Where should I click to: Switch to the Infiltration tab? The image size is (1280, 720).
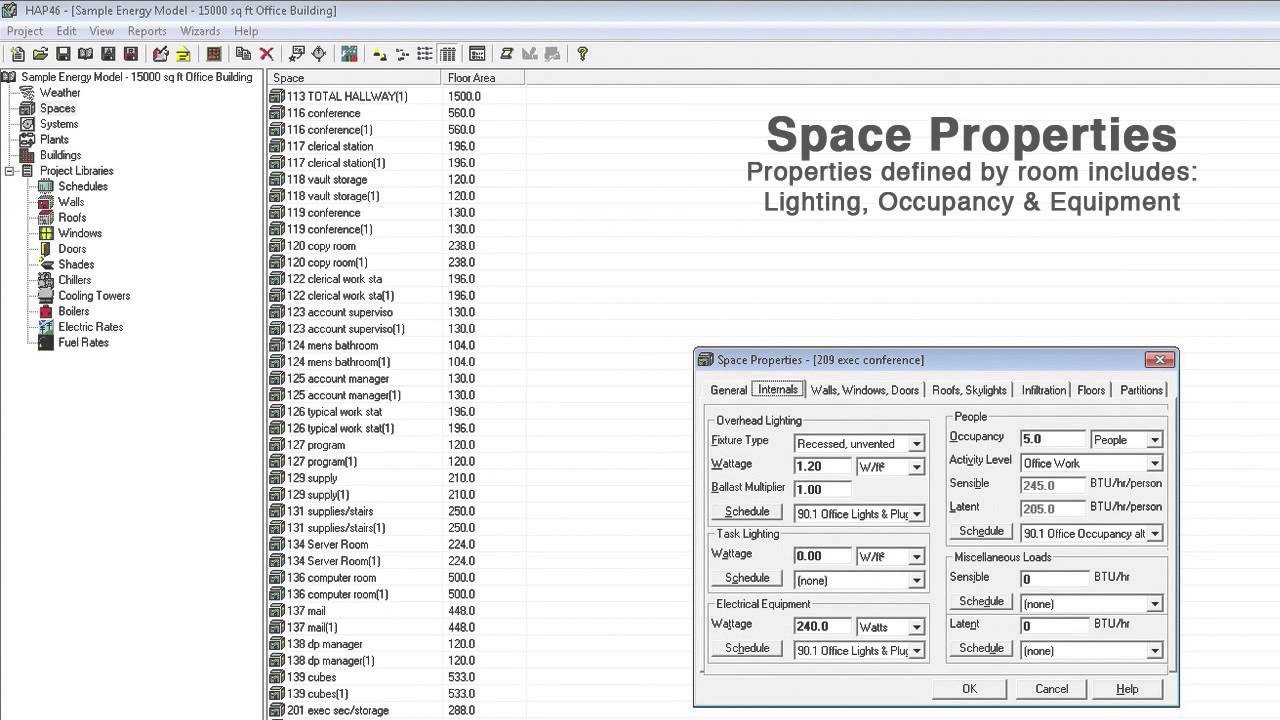click(x=1043, y=390)
